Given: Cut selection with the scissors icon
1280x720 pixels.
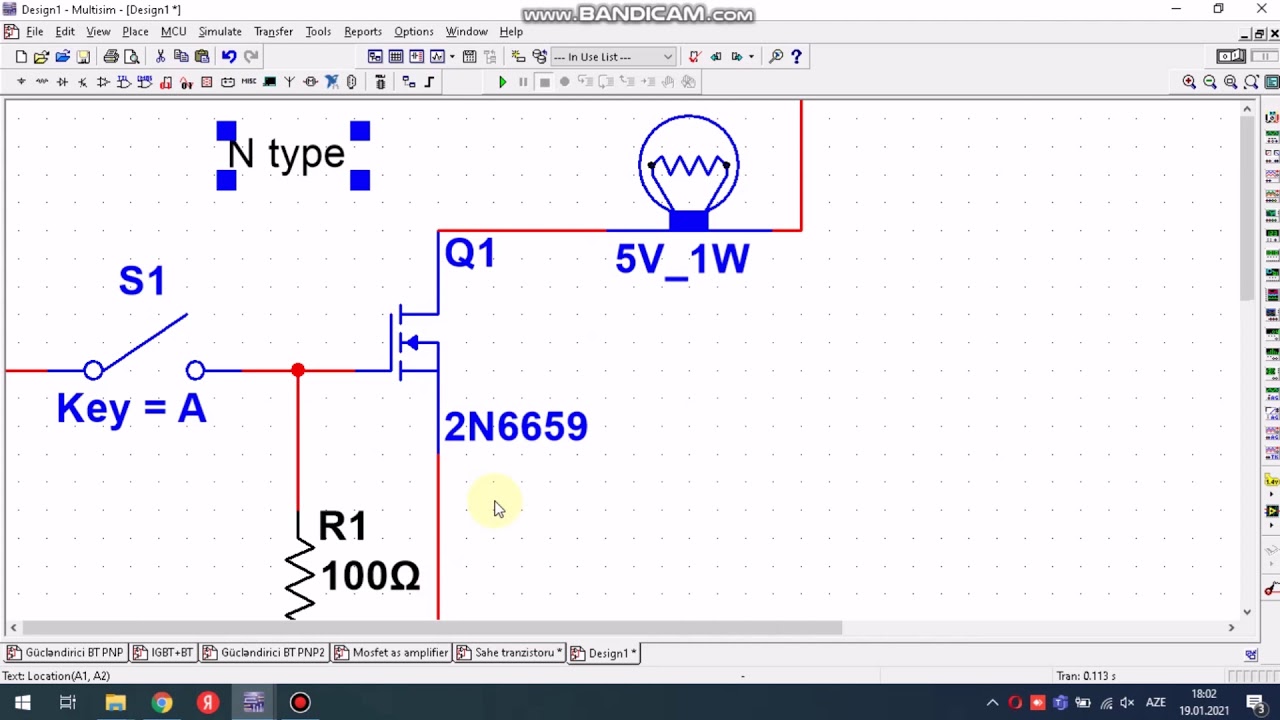Looking at the screenshot, I should (x=160, y=56).
